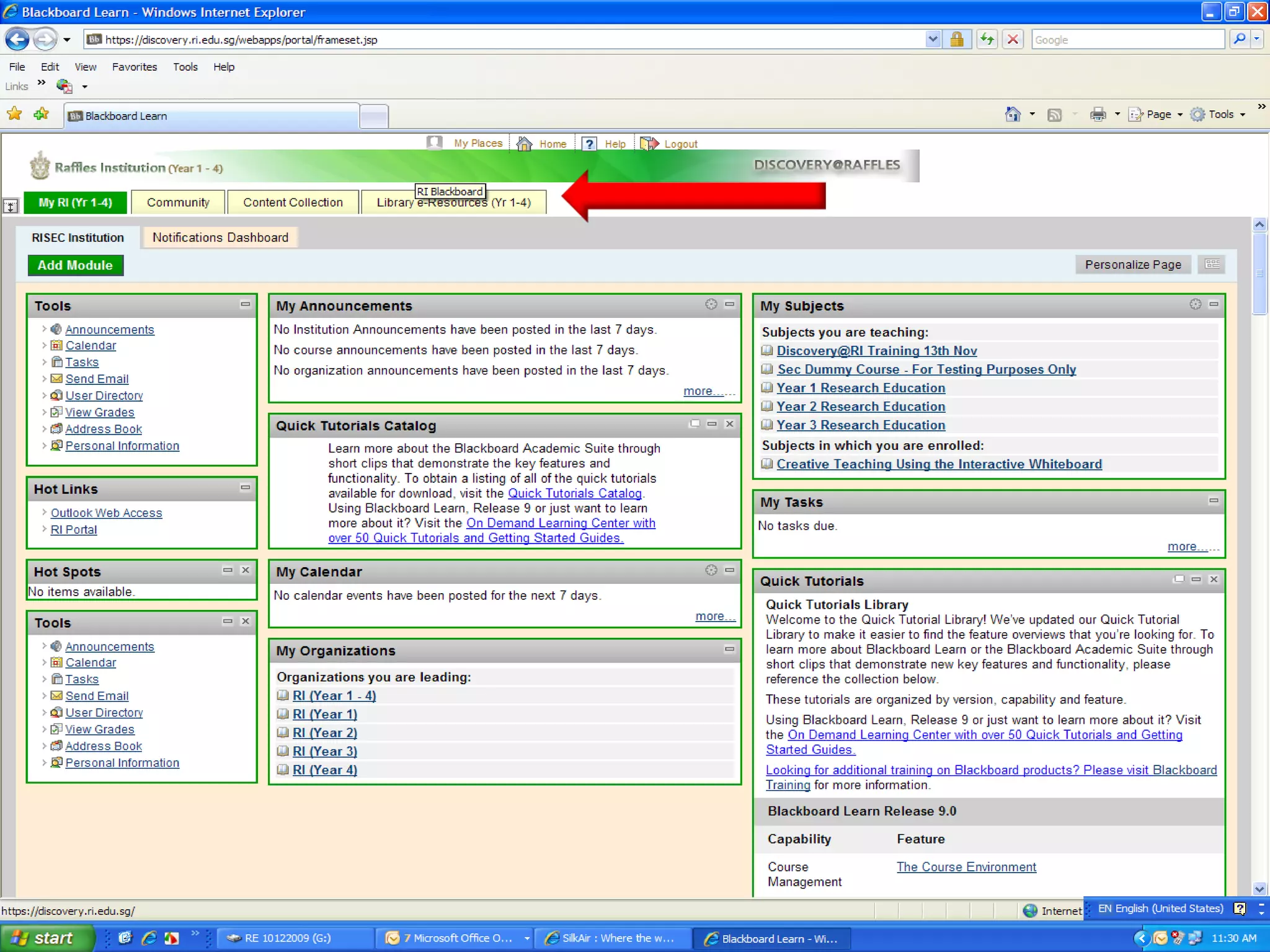Click the Logout icon in header
This screenshot has height=952, width=1270.
coord(649,144)
